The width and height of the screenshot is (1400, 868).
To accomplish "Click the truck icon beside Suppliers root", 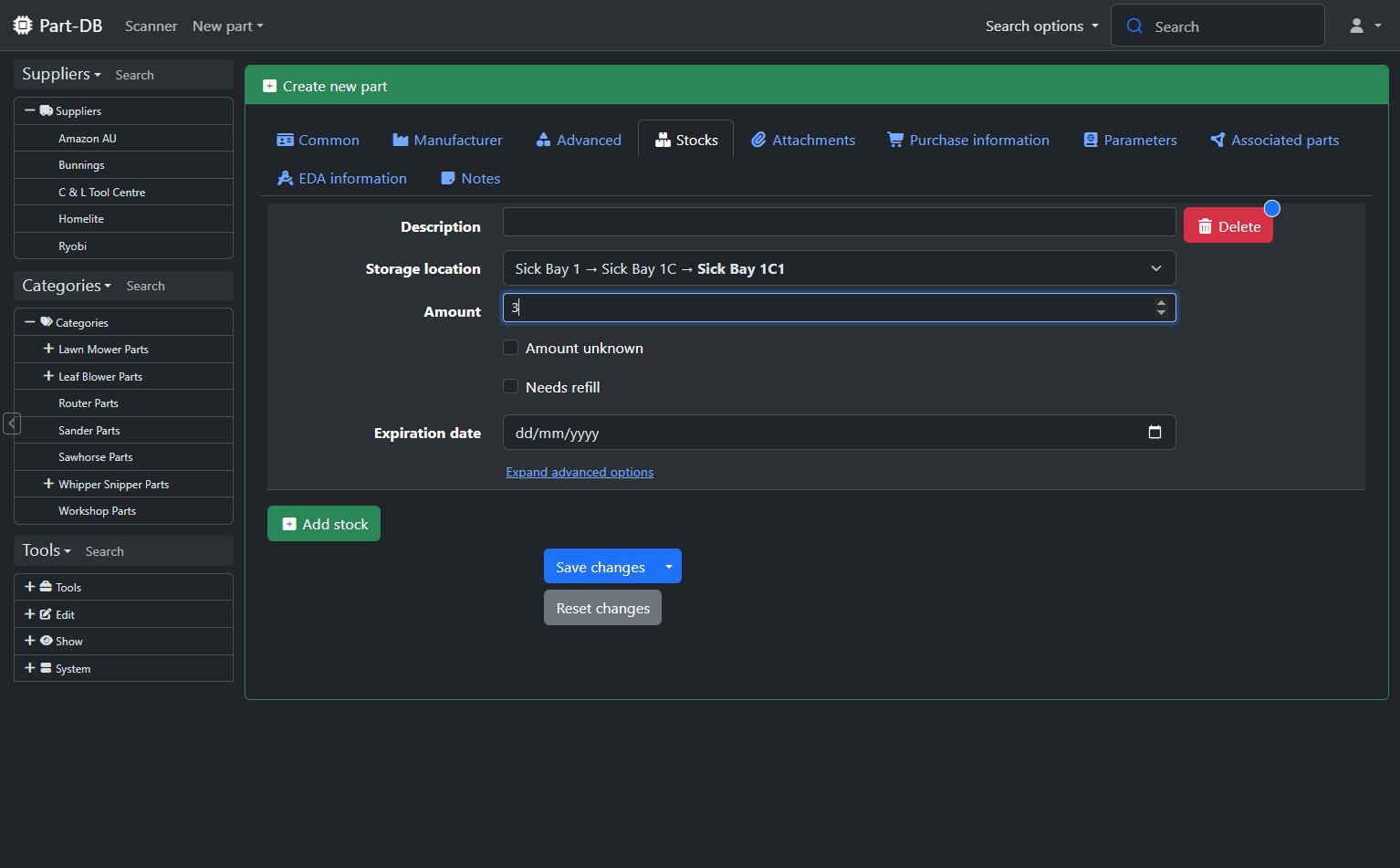I will tap(46, 110).
